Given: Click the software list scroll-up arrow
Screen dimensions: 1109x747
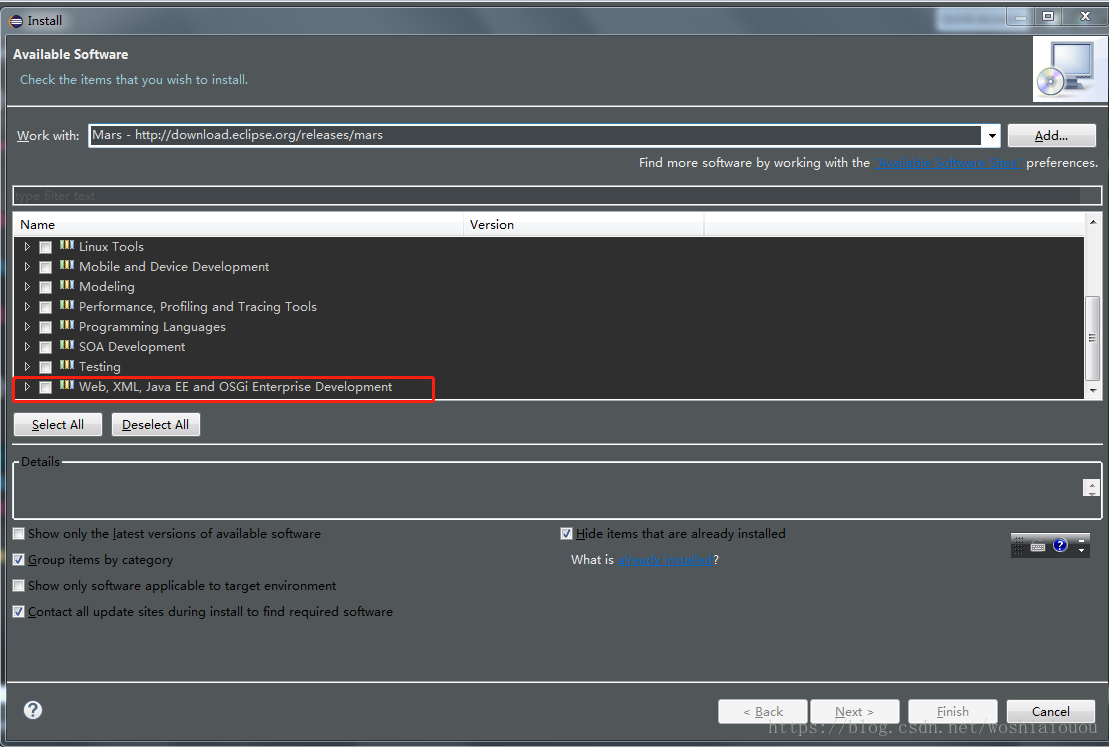Looking at the screenshot, I should pyautogui.click(x=1093, y=222).
